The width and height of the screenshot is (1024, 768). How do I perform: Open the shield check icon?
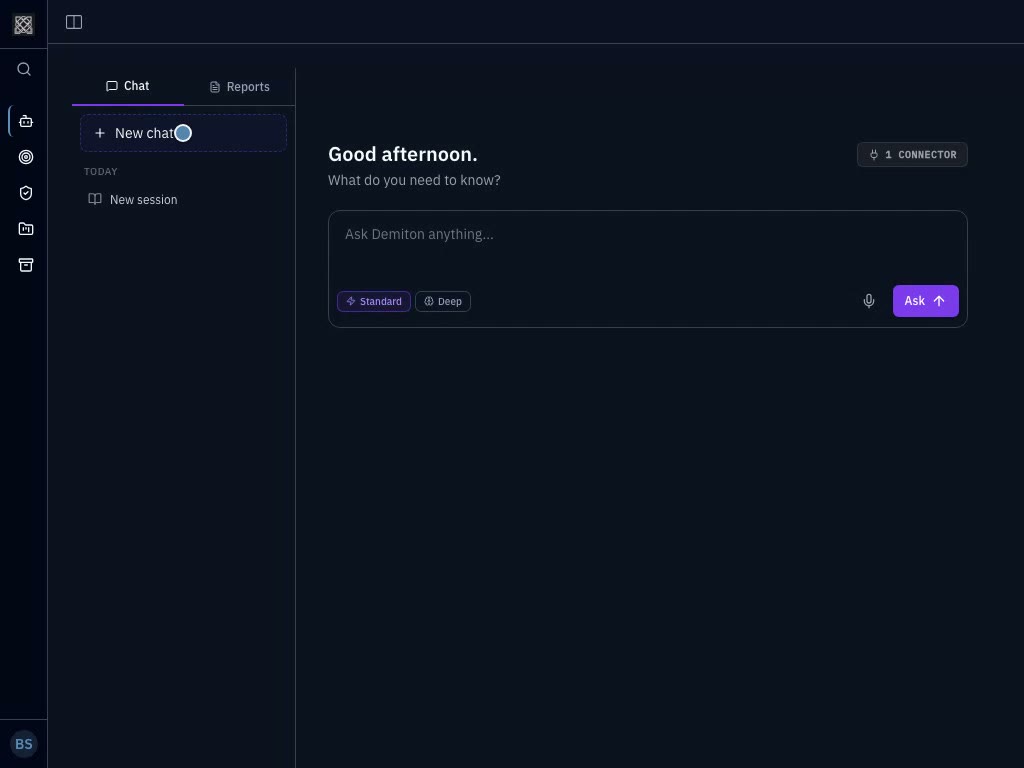point(26,193)
